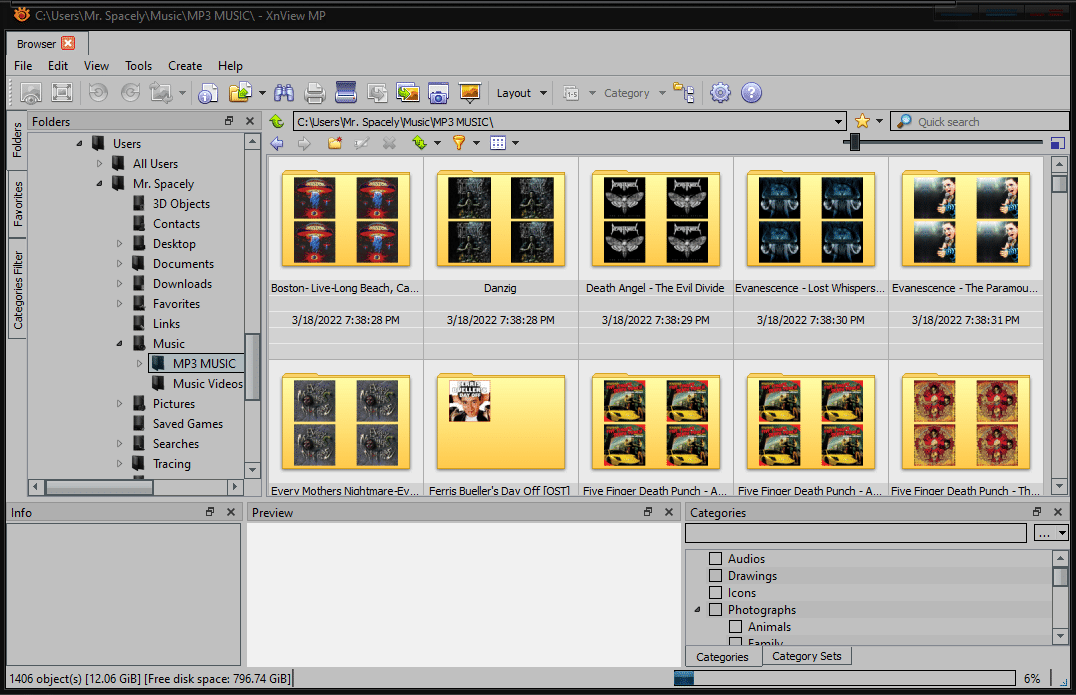Click the Rename pencil icon
Screen dimensions: 1076x695
coord(362,143)
